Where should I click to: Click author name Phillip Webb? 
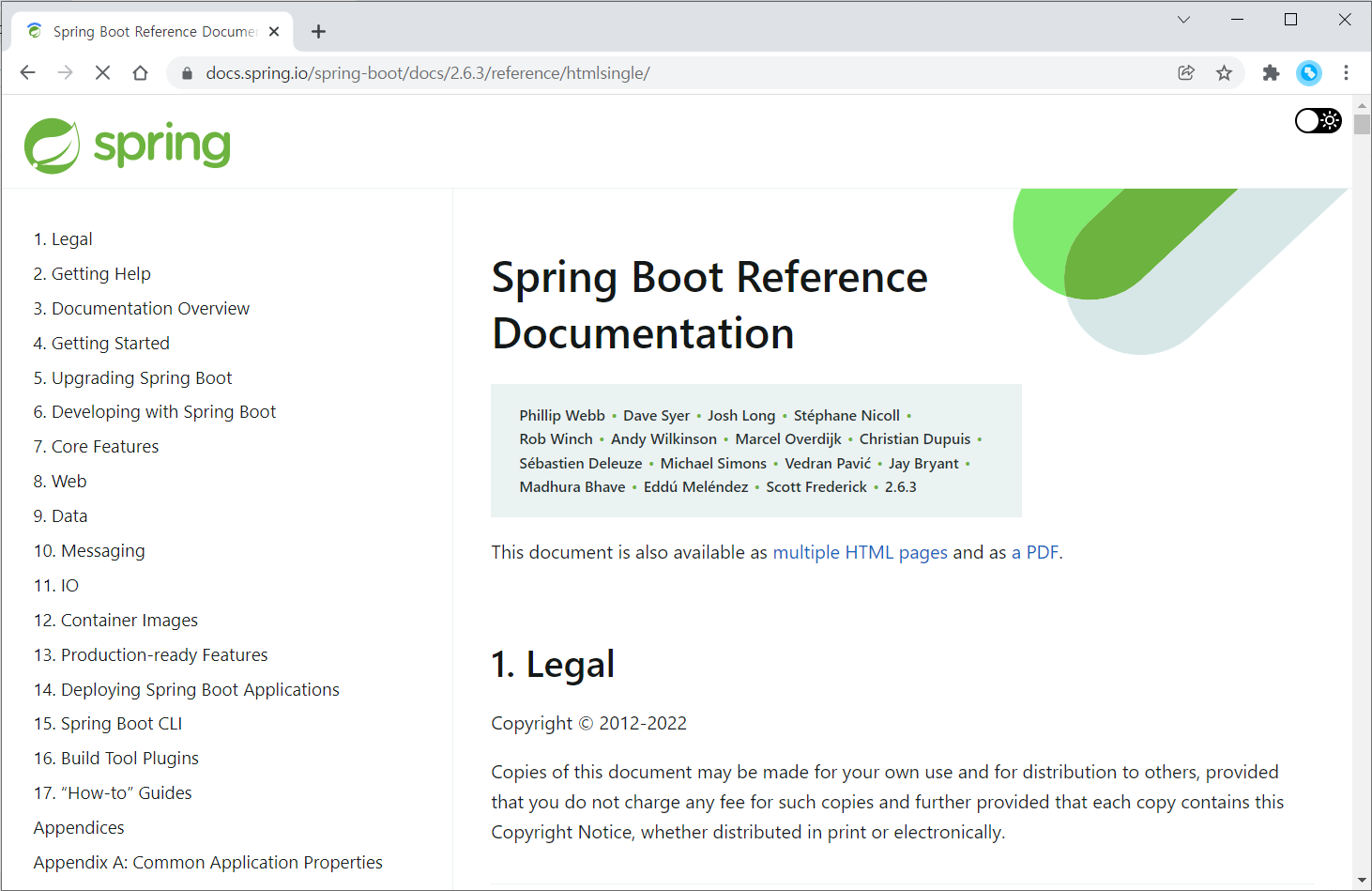click(562, 415)
